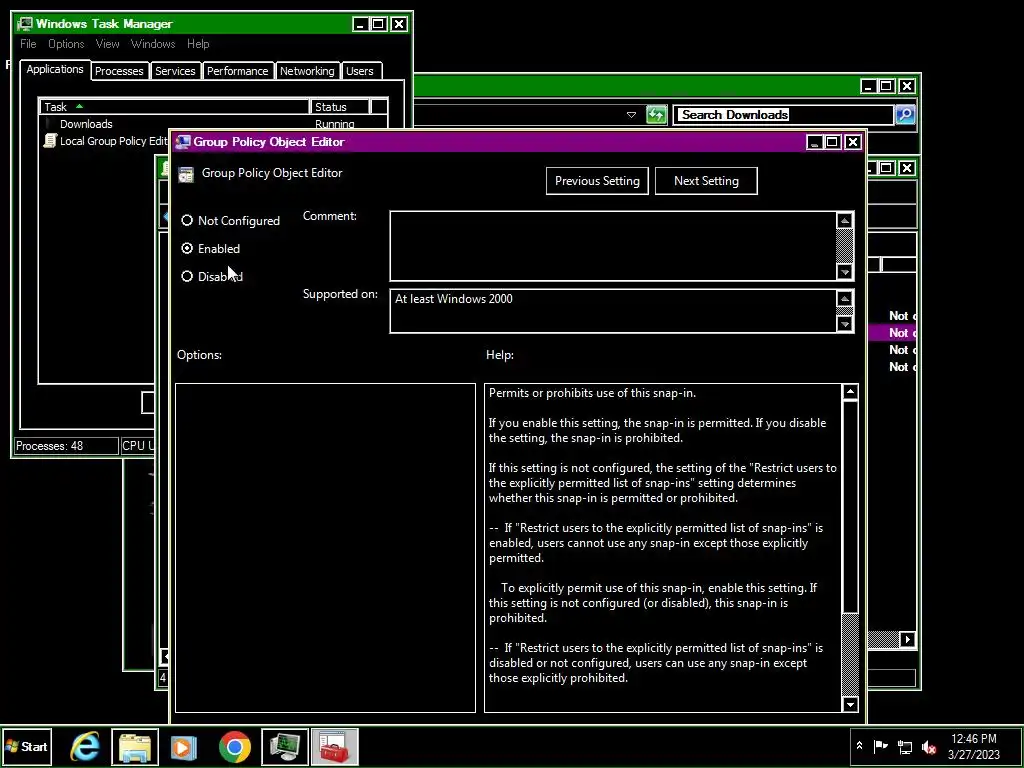Viewport: 1024px width, 768px height.
Task: Switch to the Processes tab
Action: (x=119, y=71)
